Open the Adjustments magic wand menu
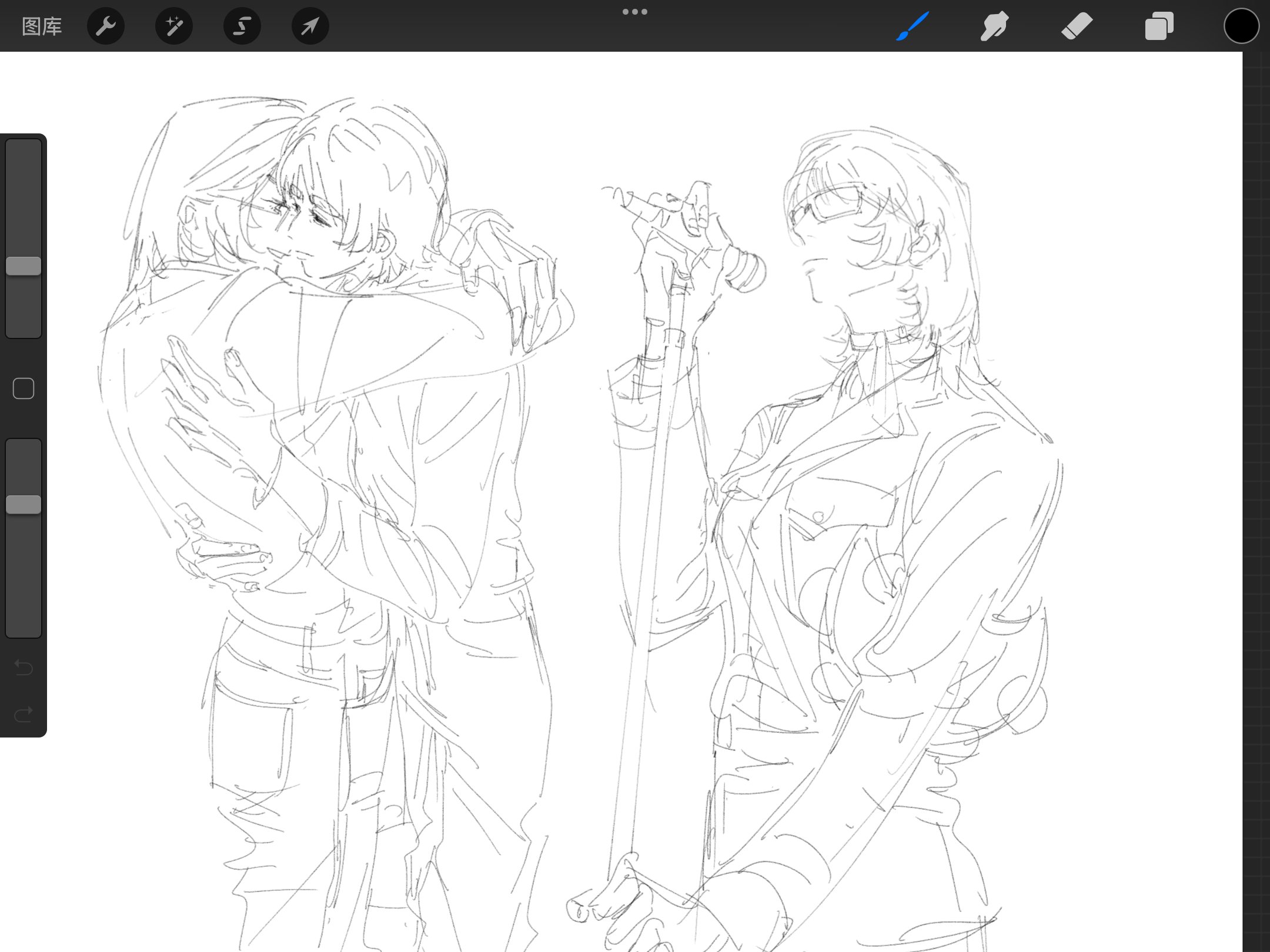 click(174, 26)
